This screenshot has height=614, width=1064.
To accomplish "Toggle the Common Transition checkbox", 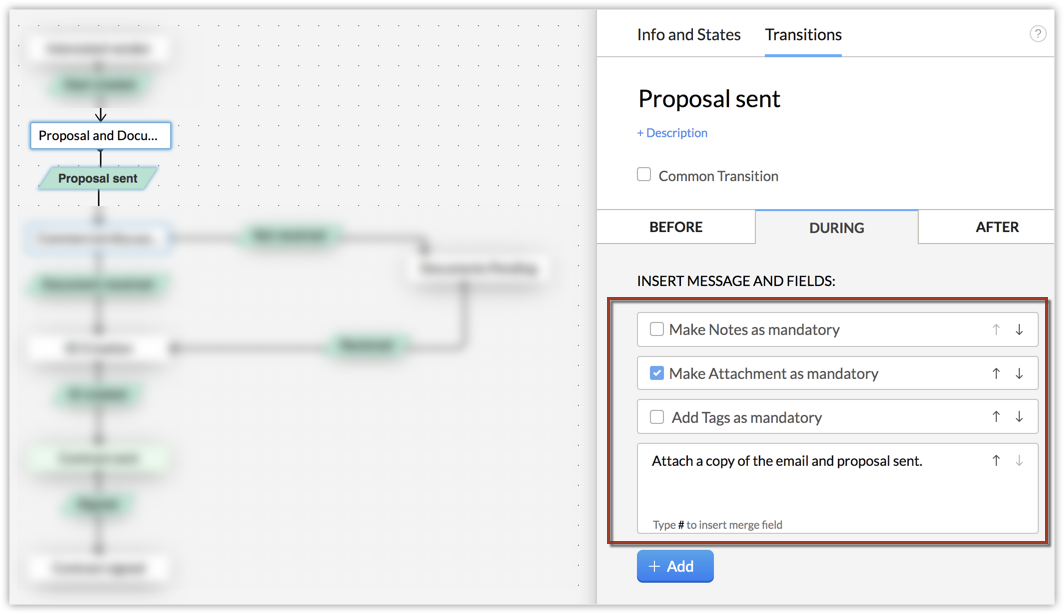I will coord(644,174).
